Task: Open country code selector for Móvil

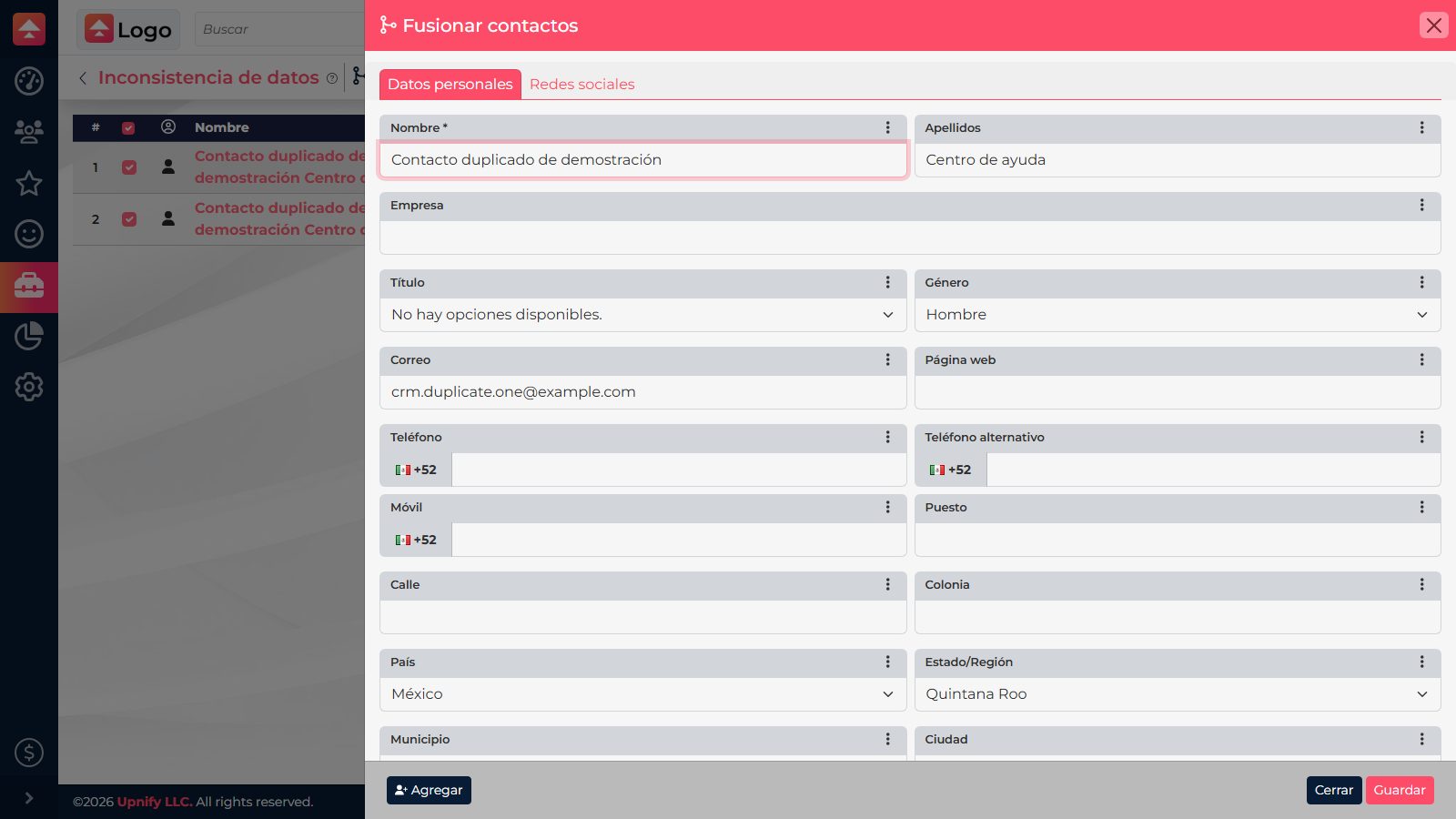Action: pyautogui.click(x=416, y=540)
